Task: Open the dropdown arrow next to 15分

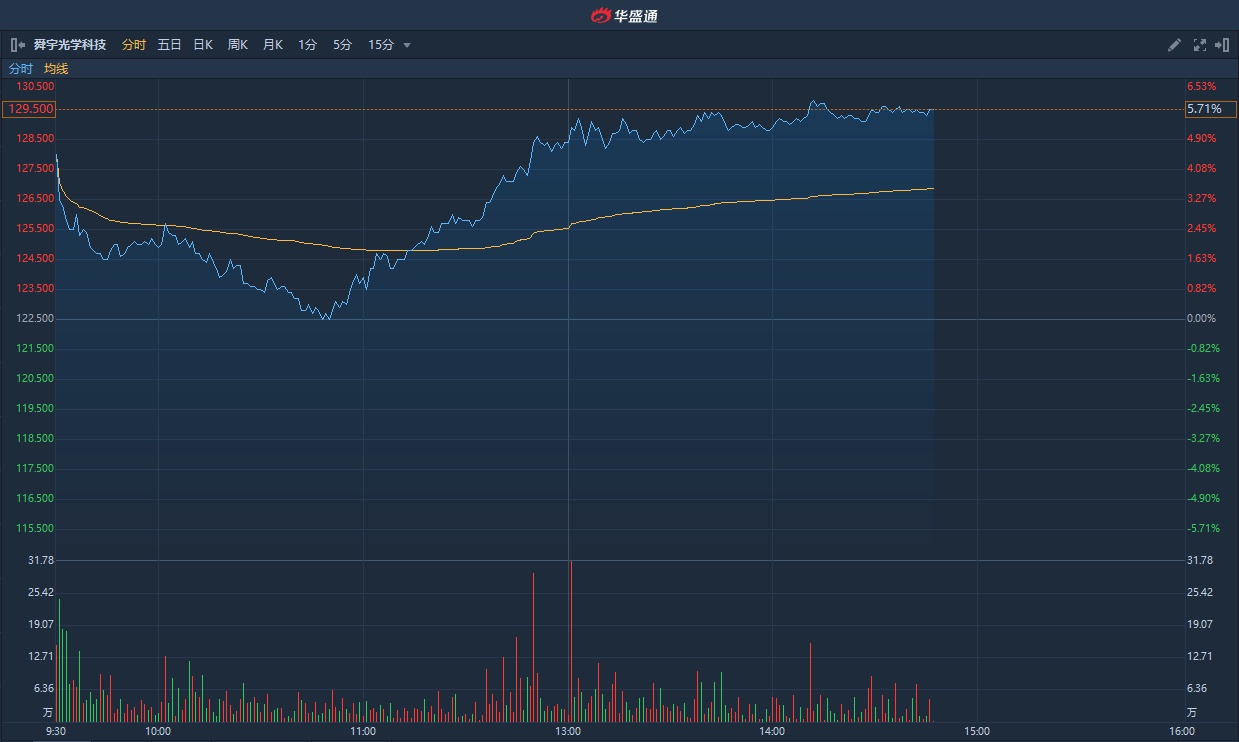Action: click(407, 45)
